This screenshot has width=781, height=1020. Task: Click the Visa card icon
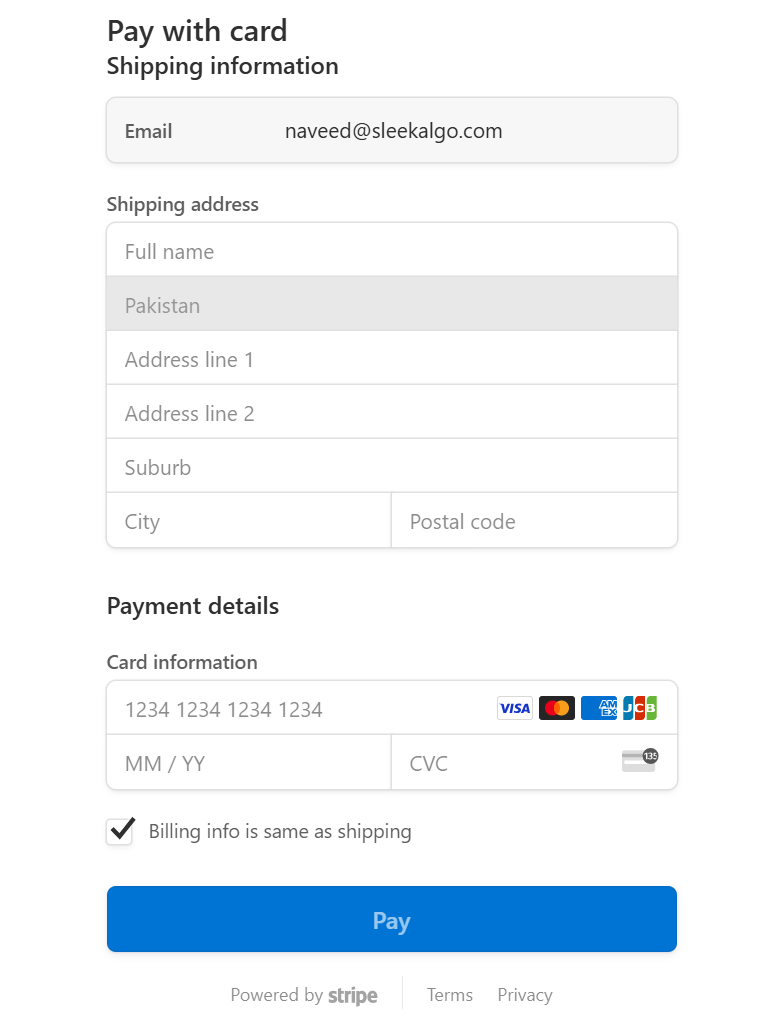click(x=515, y=709)
